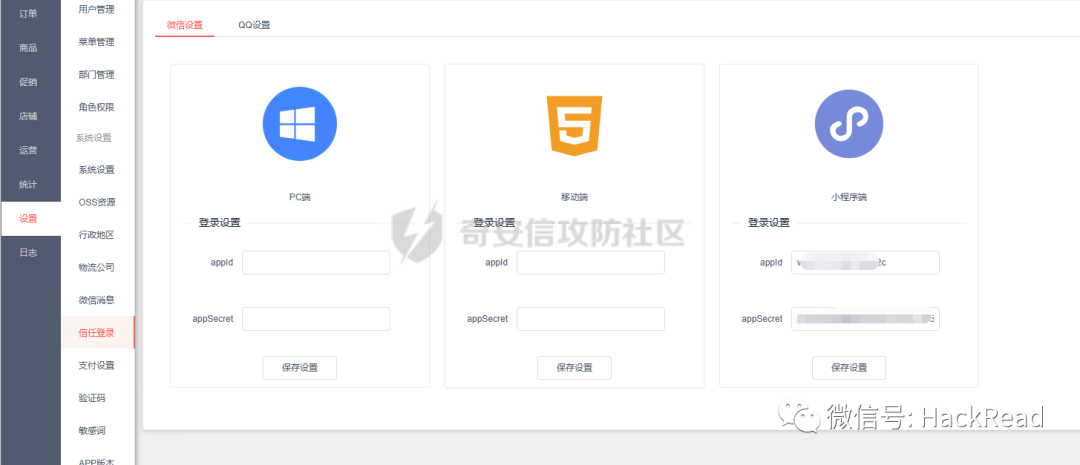Click the 移动端 appId input field
Image resolution: width=1080 pixels, height=465 pixels.
pos(590,262)
